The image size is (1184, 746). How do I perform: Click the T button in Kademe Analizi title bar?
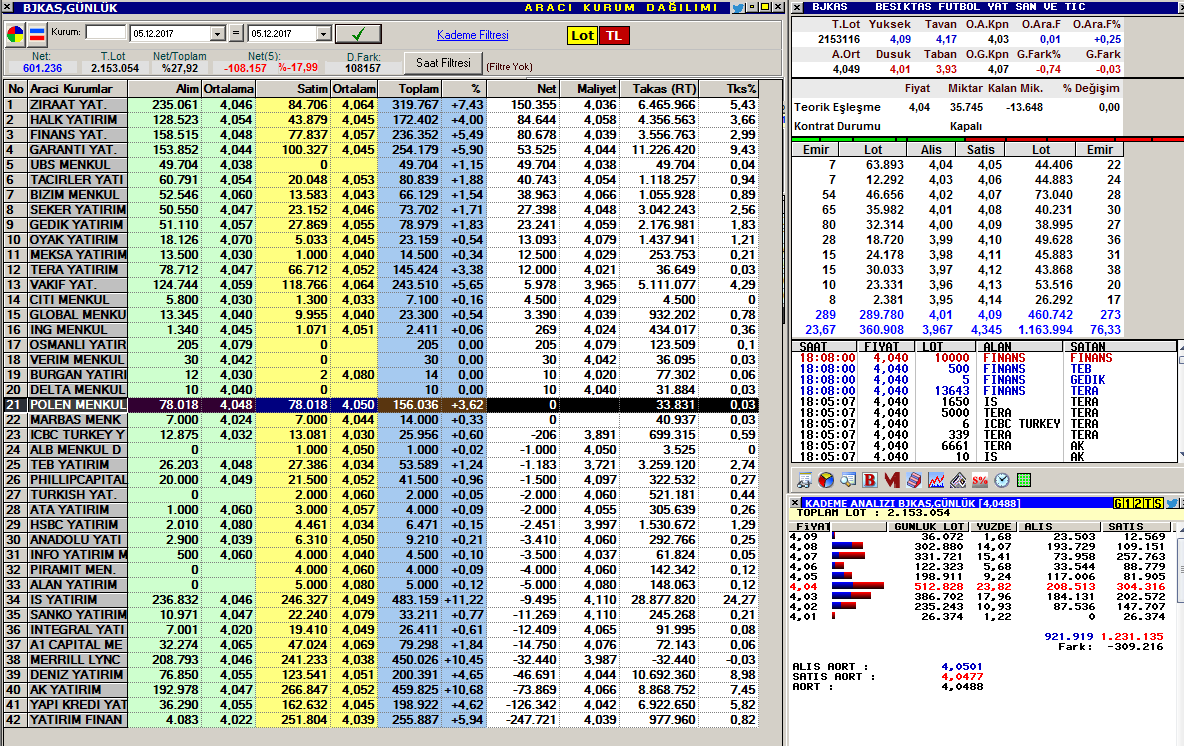click(x=1148, y=503)
